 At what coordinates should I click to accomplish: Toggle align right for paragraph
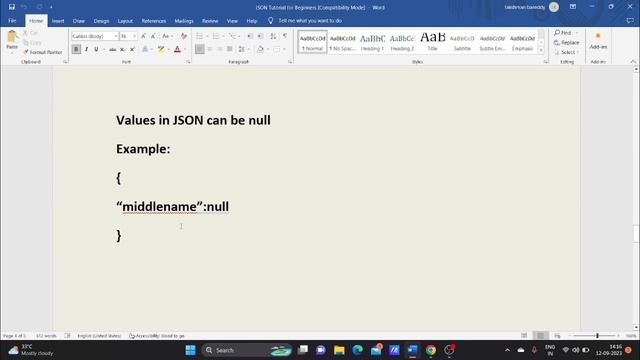pyautogui.click(x=220, y=49)
